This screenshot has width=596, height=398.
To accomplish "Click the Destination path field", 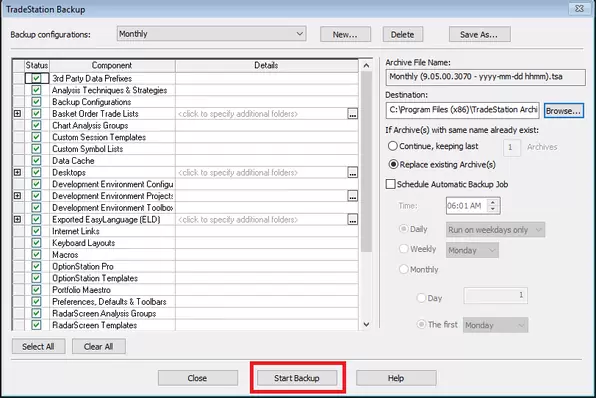I will tap(463, 110).
